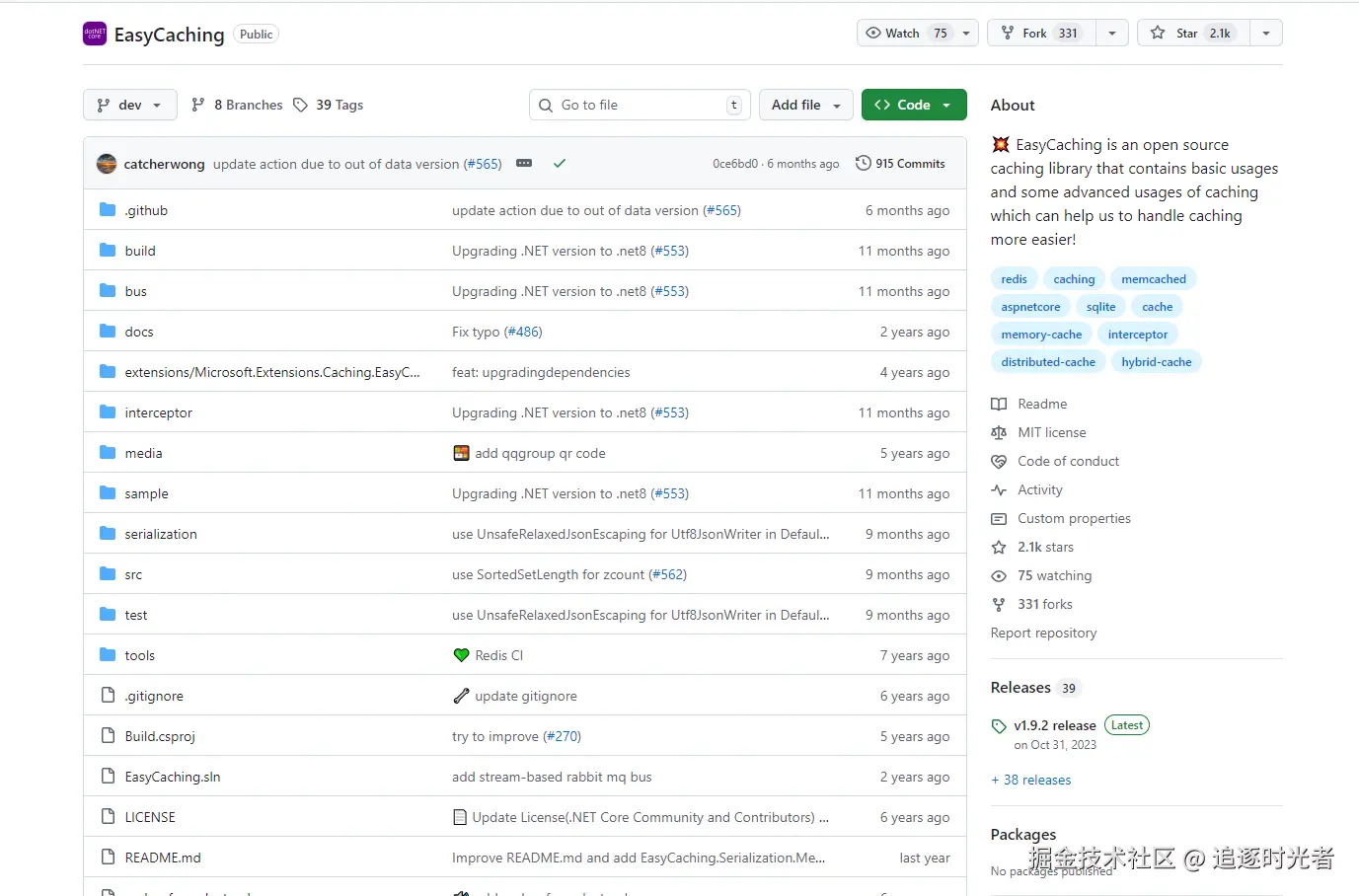This screenshot has height=896, width=1359.
Task: Open the Build.csproj file
Action: point(160,736)
